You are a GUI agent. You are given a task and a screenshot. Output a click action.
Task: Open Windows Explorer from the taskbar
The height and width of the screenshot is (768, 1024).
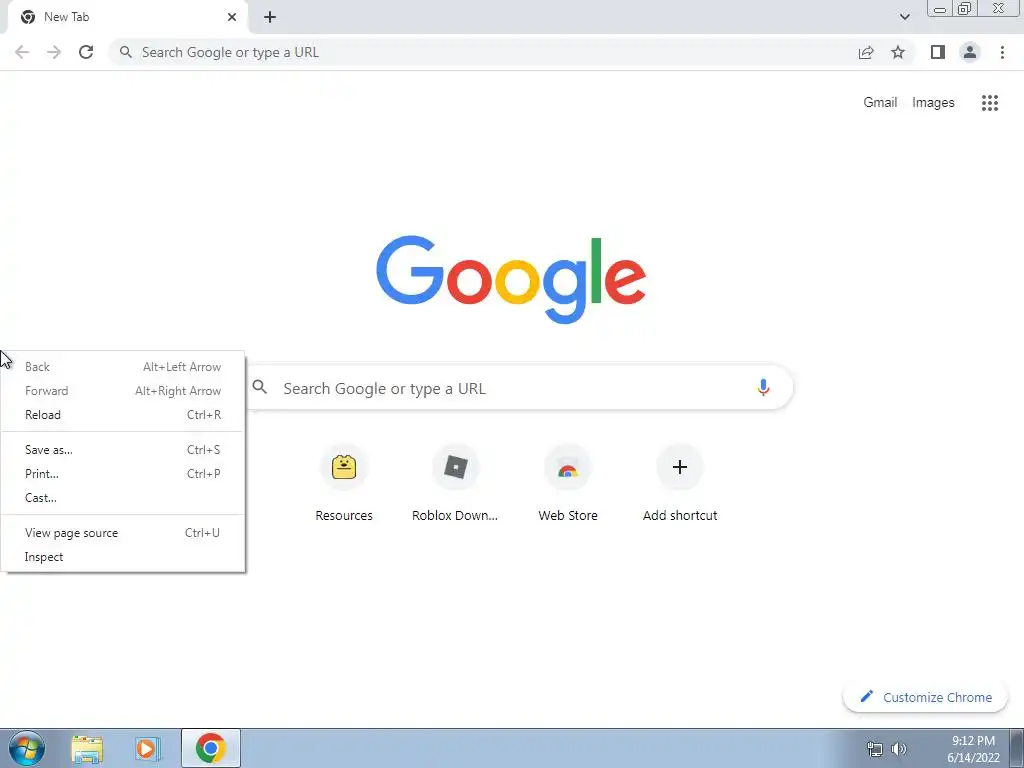coord(87,748)
